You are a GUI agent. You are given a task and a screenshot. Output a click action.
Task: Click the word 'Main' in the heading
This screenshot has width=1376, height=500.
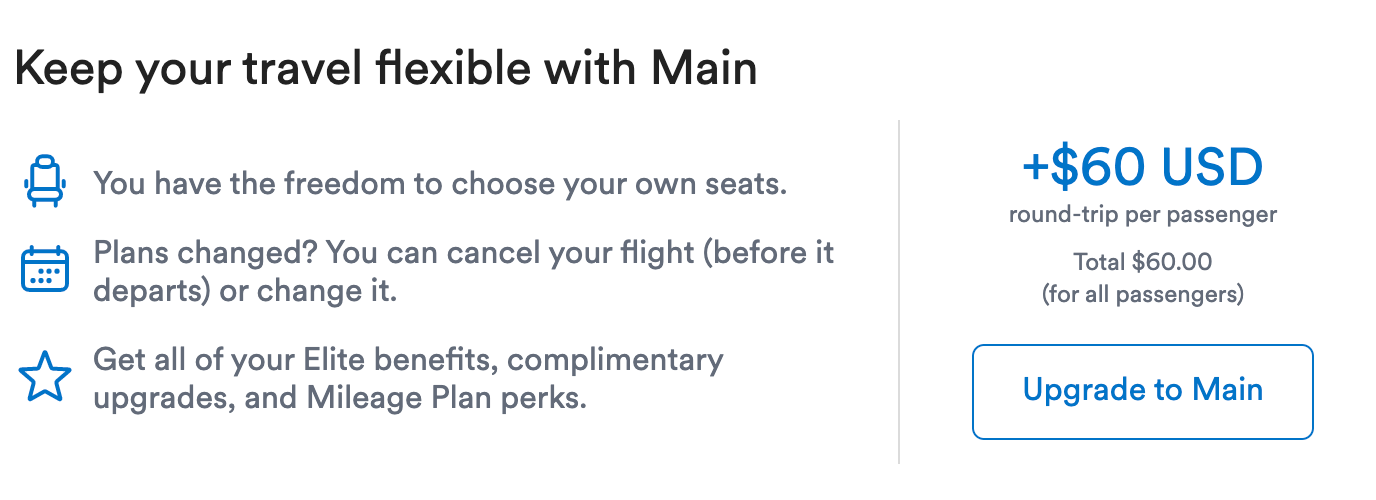(x=703, y=70)
